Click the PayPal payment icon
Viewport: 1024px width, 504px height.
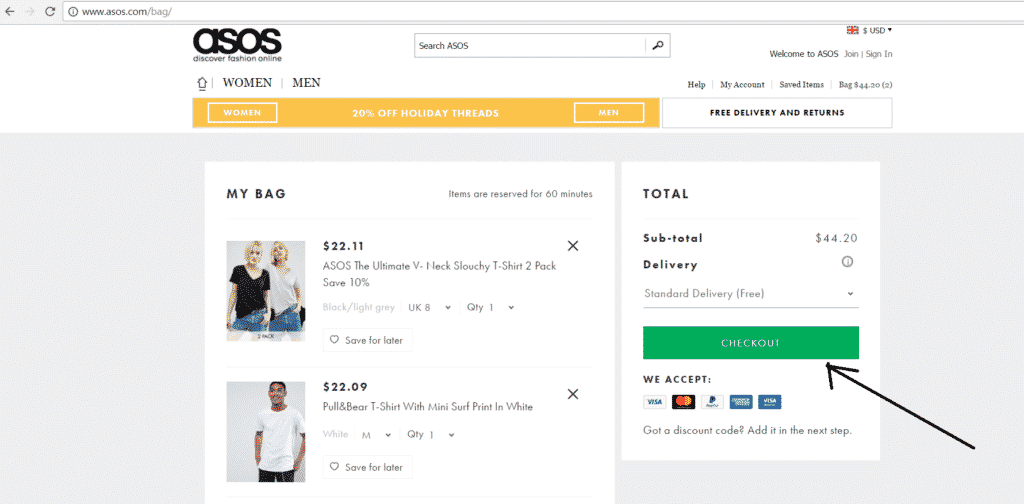pyautogui.click(x=712, y=402)
